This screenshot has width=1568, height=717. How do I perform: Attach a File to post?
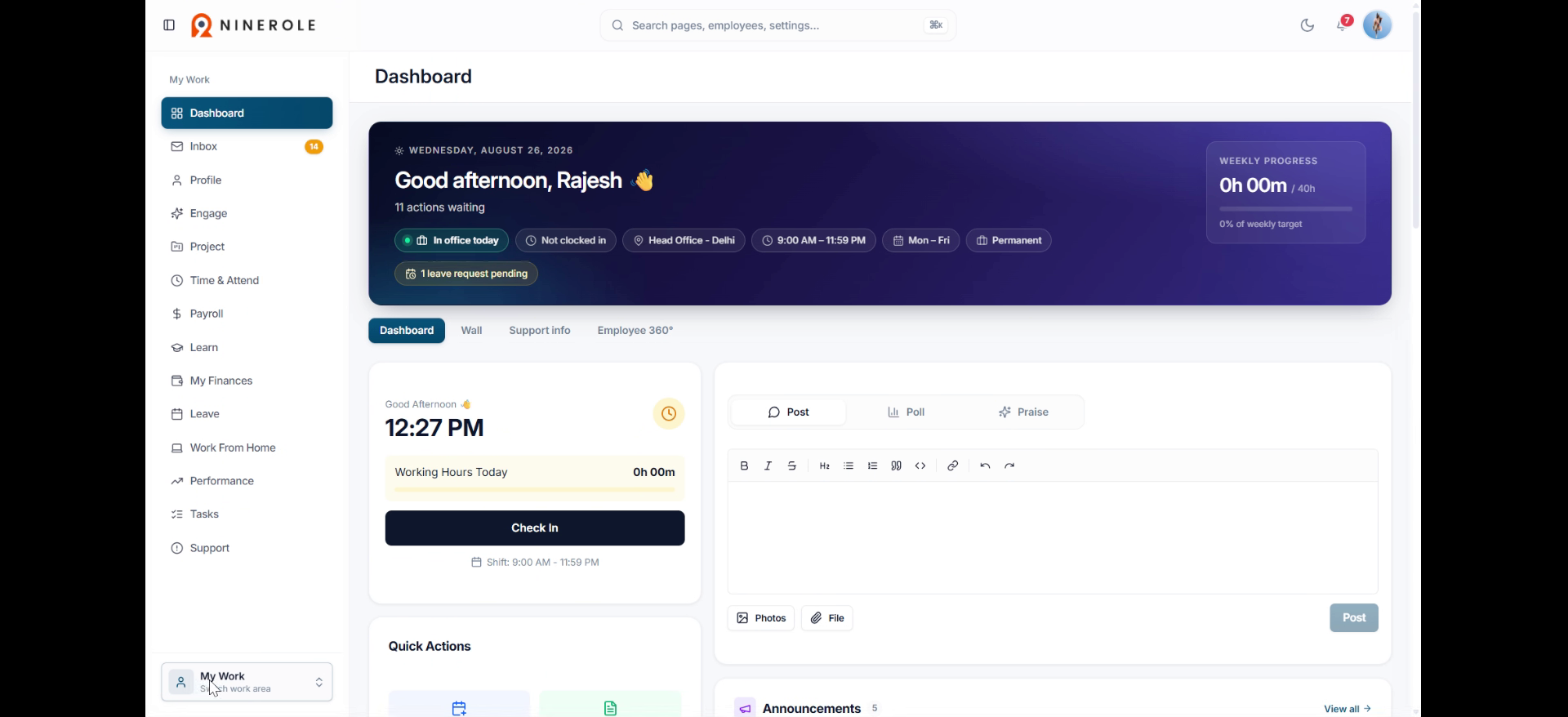click(827, 618)
